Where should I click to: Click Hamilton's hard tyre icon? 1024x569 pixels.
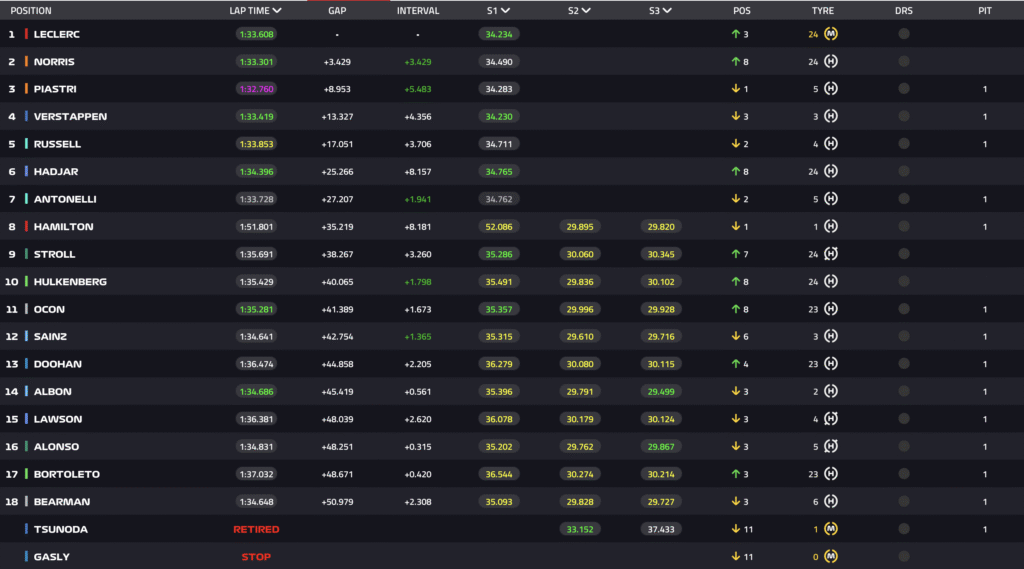click(831, 227)
